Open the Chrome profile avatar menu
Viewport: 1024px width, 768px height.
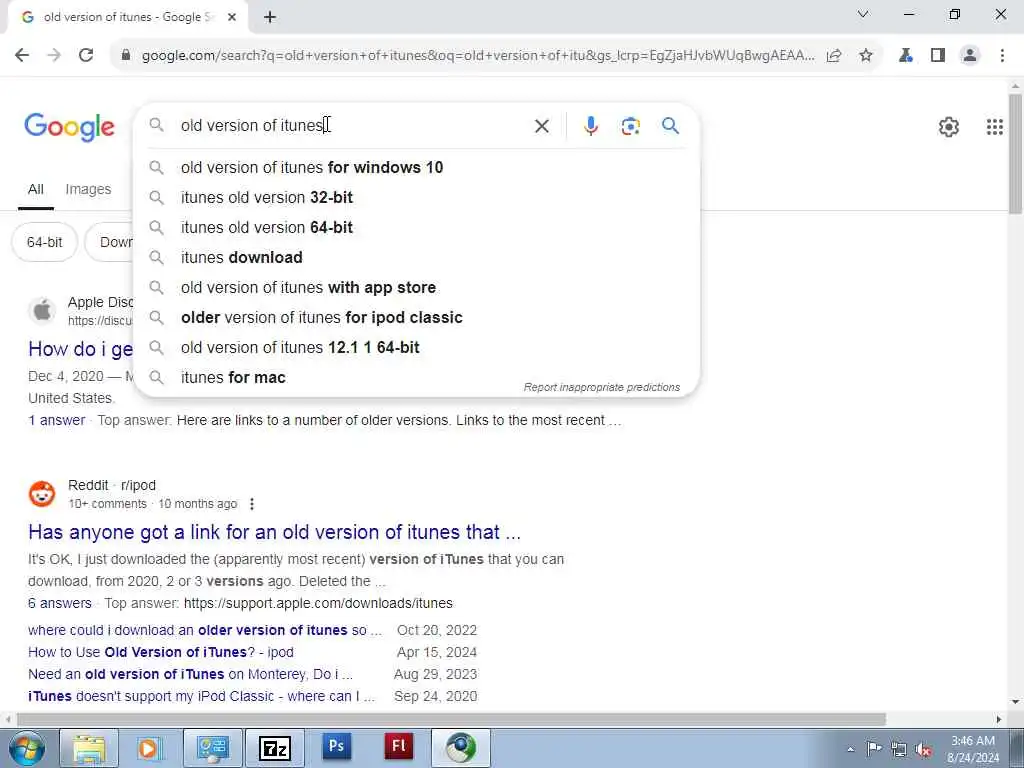click(x=970, y=56)
